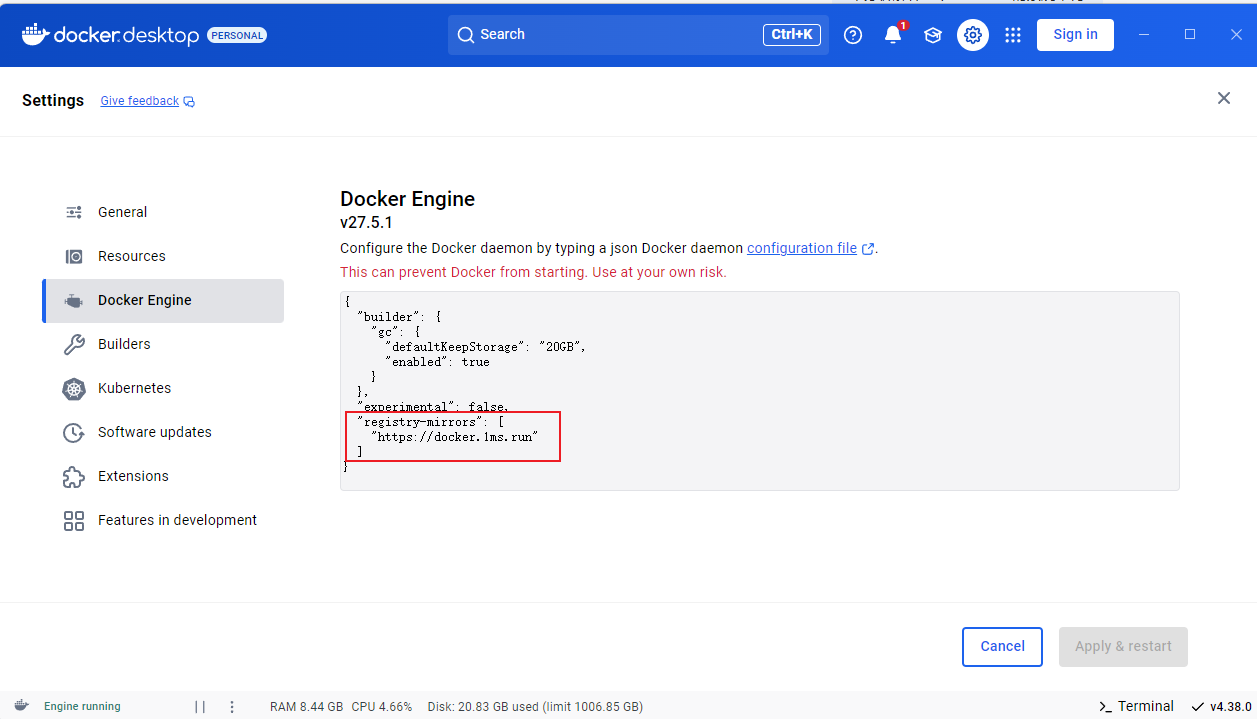Open the Resources settings section

[131, 256]
